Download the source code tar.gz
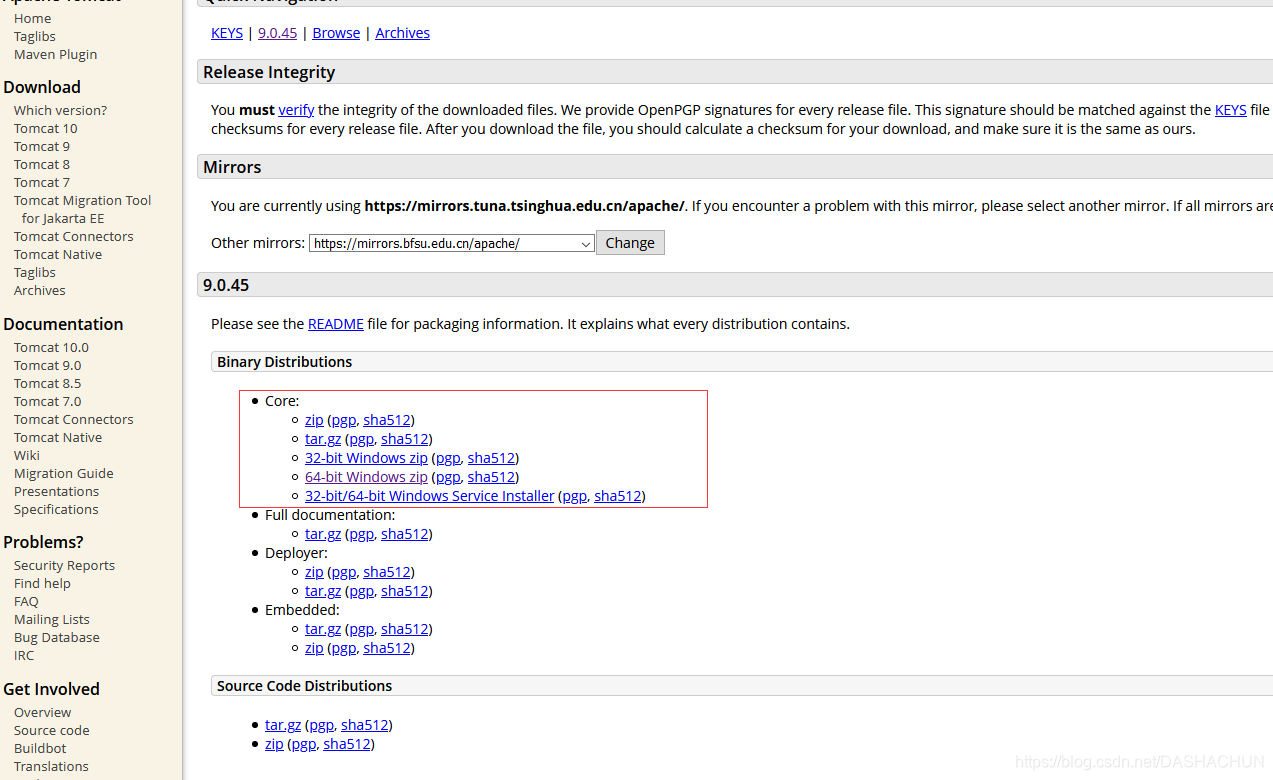 point(283,725)
